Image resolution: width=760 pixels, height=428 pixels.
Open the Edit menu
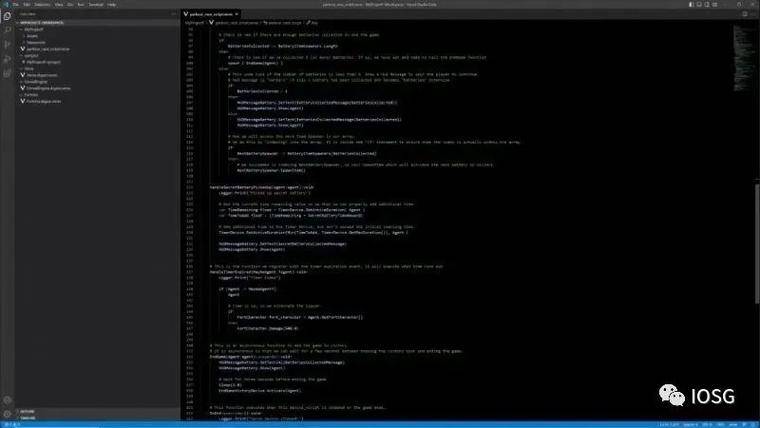tap(27, 4)
